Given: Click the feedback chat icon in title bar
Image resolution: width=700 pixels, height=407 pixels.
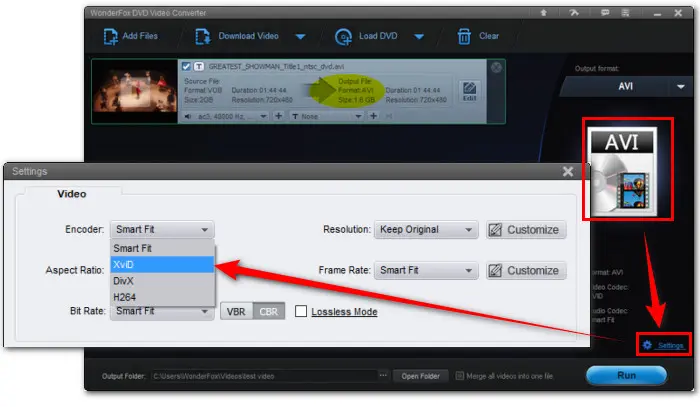Looking at the screenshot, I should click(605, 13).
